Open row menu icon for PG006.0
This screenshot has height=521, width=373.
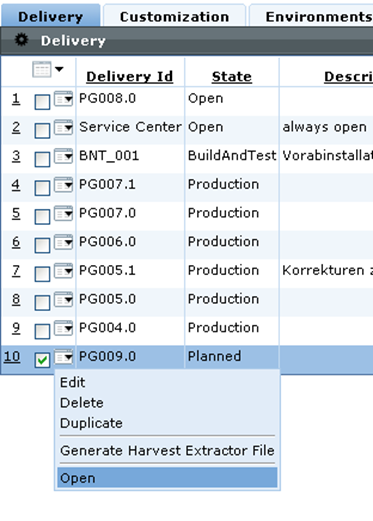click(63, 242)
